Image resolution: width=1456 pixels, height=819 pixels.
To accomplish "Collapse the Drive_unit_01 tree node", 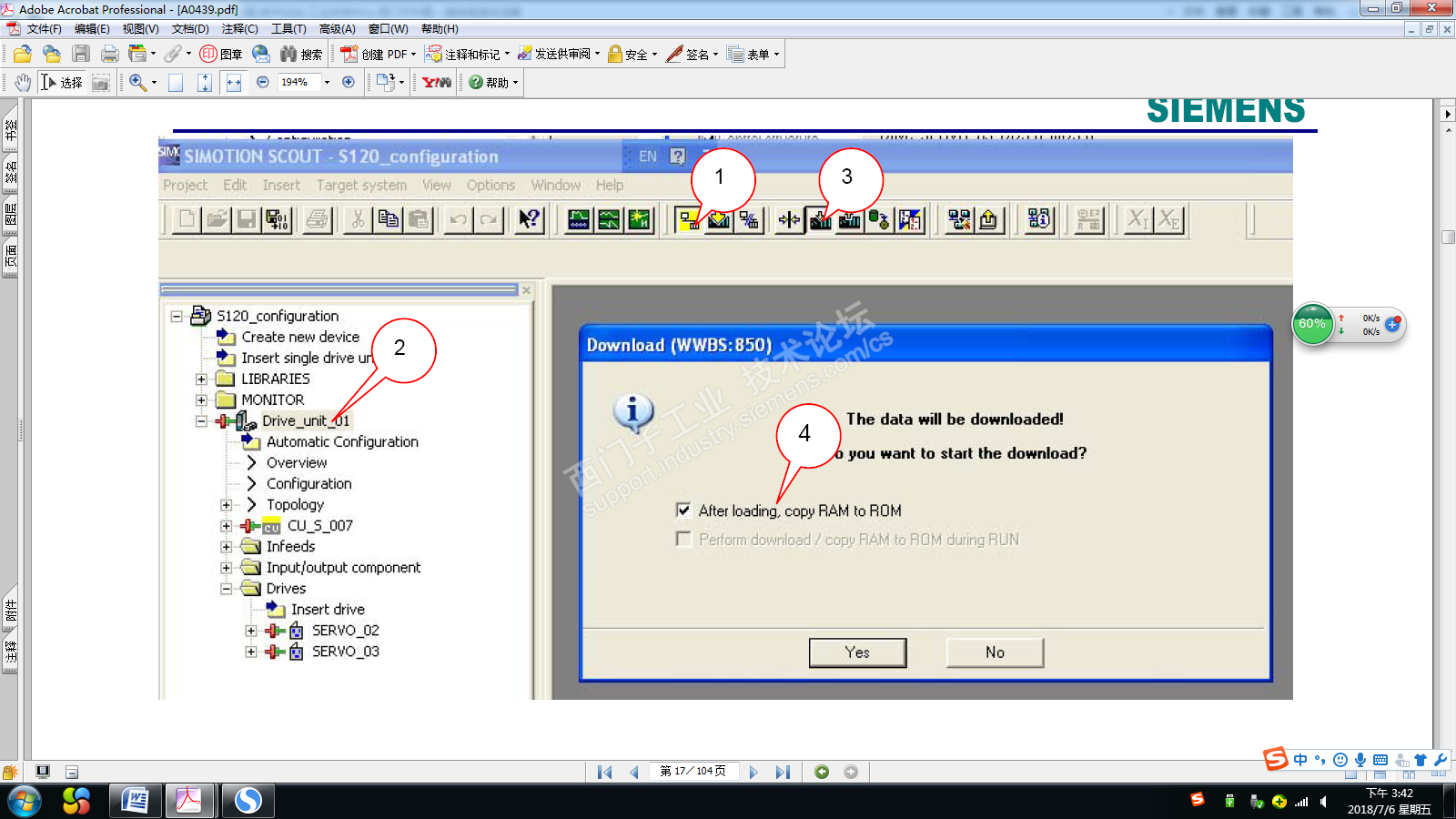I will 201,421.
